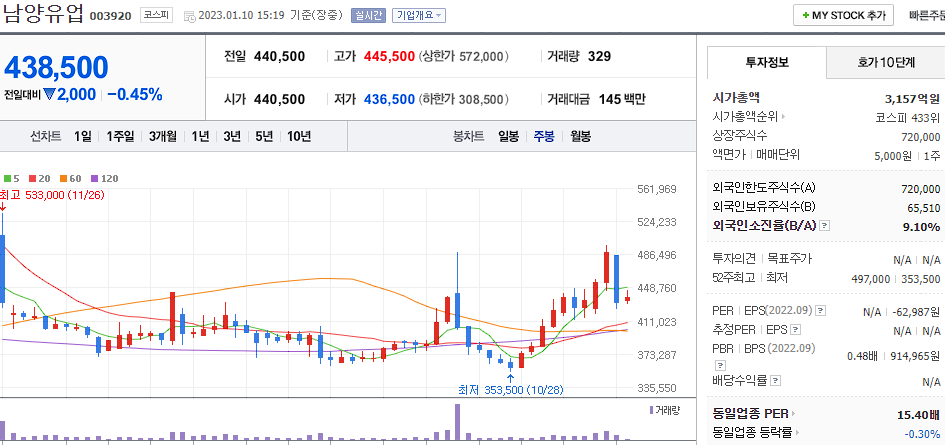Show 주봉 weekly candle chart

(544, 136)
